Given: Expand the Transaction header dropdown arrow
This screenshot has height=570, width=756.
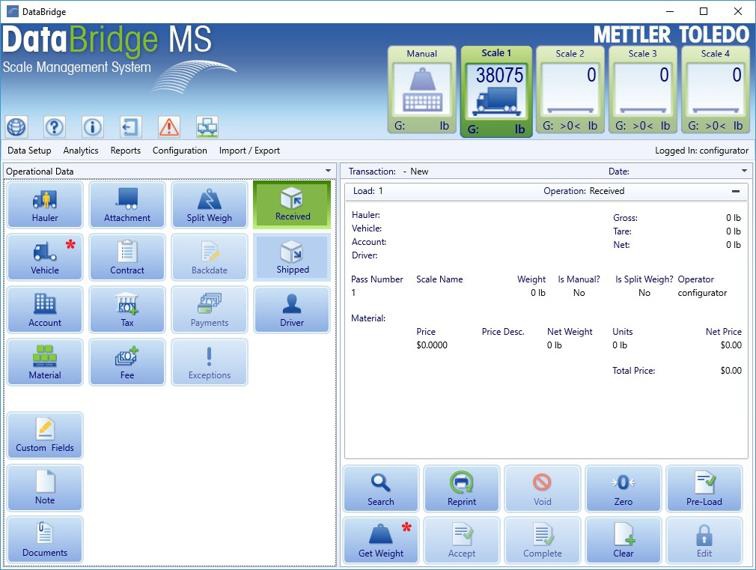Looking at the screenshot, I should (x=744, y=171).
